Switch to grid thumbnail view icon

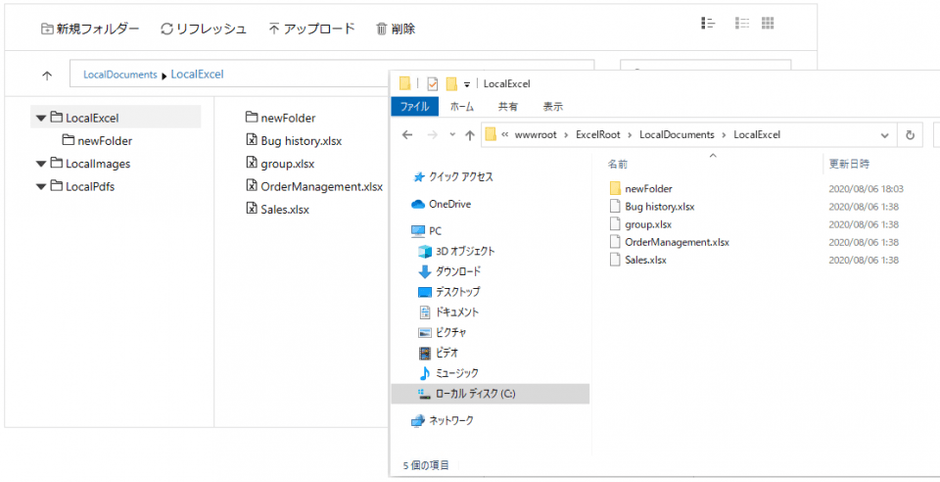click(768, 23)
